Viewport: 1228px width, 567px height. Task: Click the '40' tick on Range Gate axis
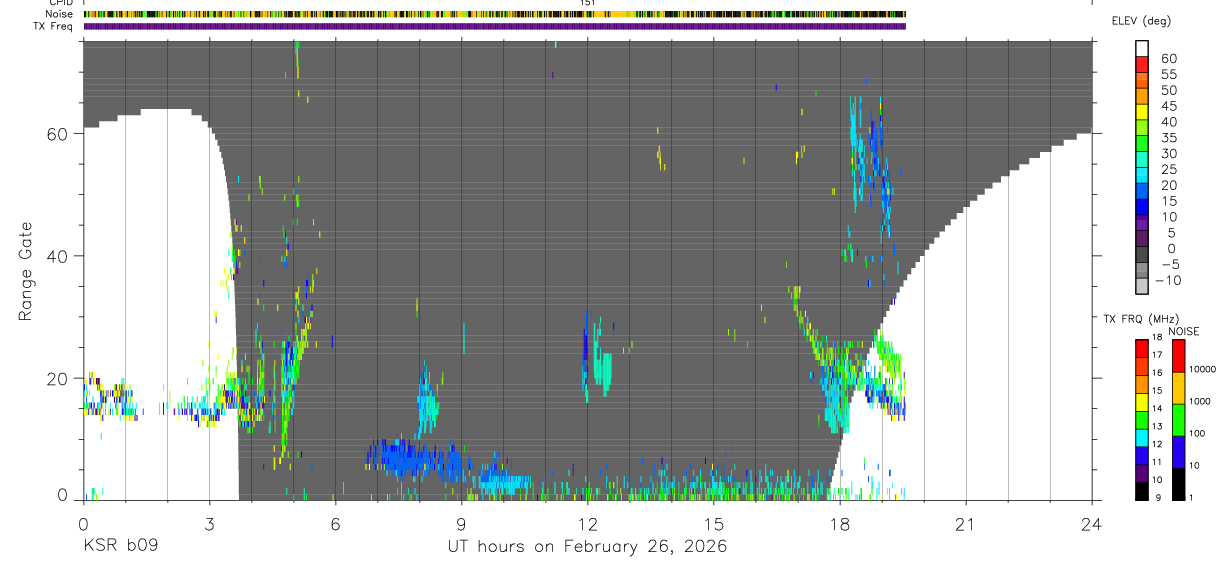click(57, 256)
